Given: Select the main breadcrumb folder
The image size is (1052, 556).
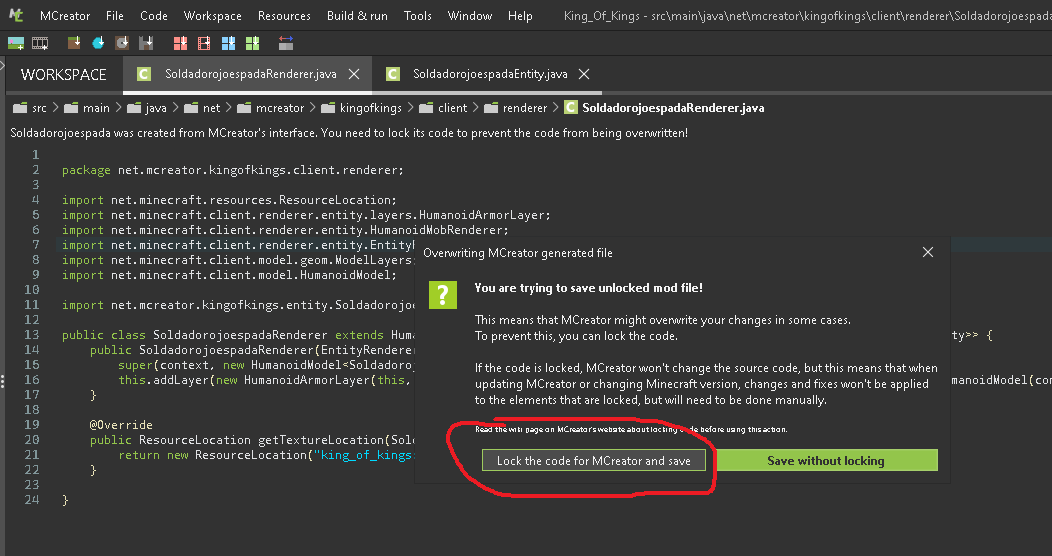Looking at the screenshot, I should click(96, 108).
